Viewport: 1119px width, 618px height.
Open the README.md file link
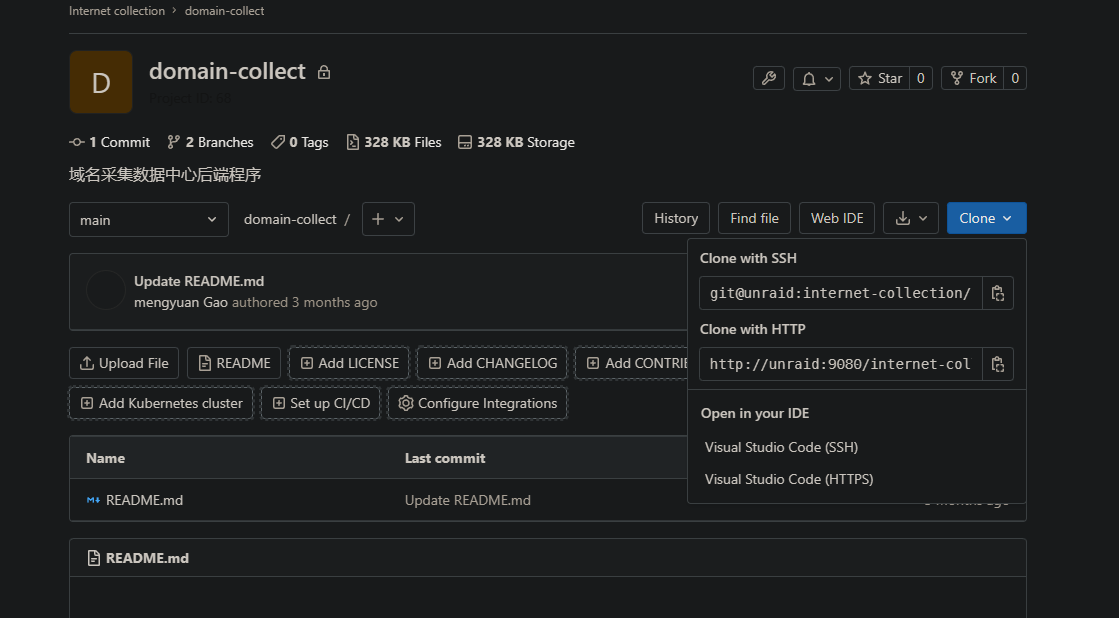(144, 500)
